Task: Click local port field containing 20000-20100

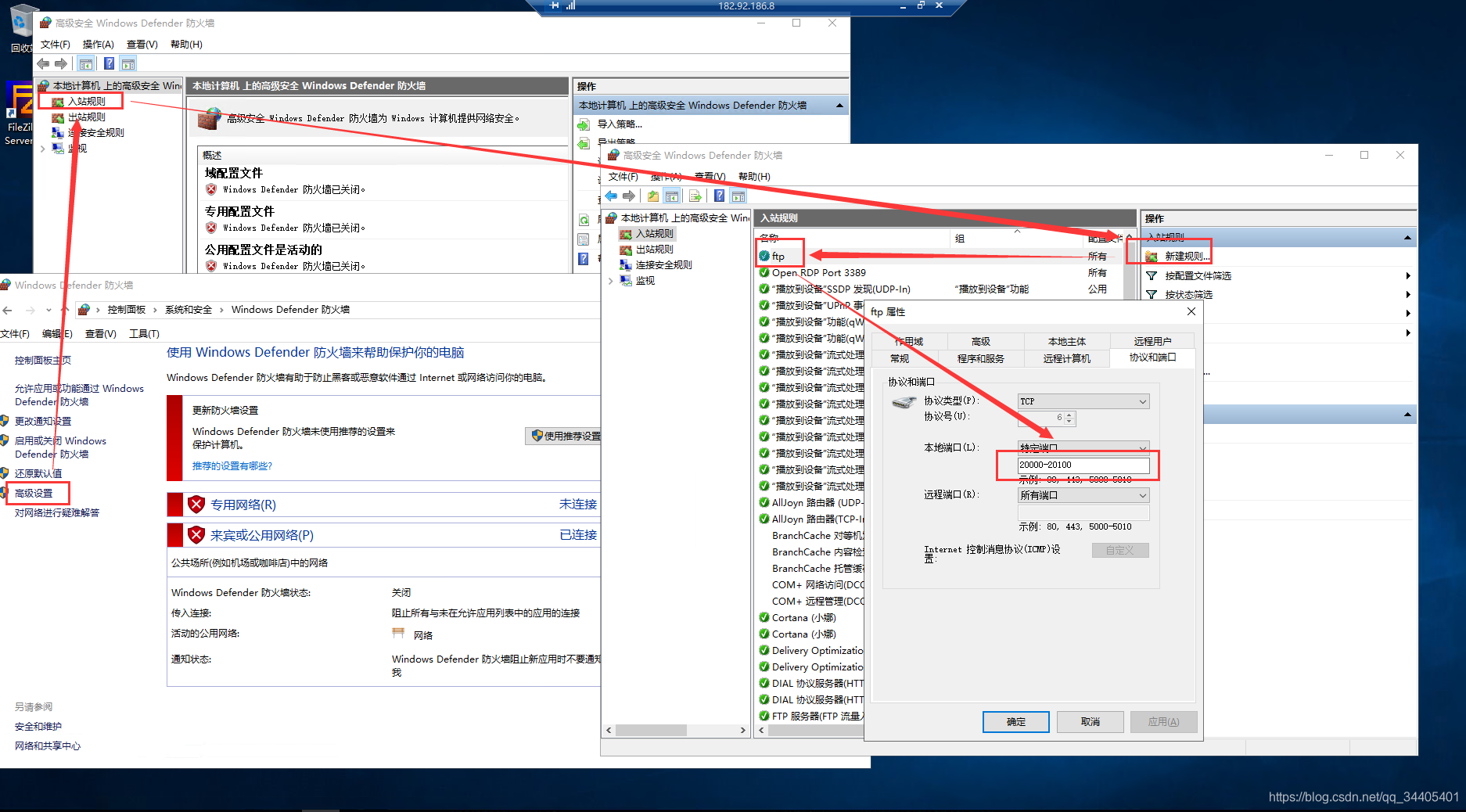Action: [x=1083, y=465]
